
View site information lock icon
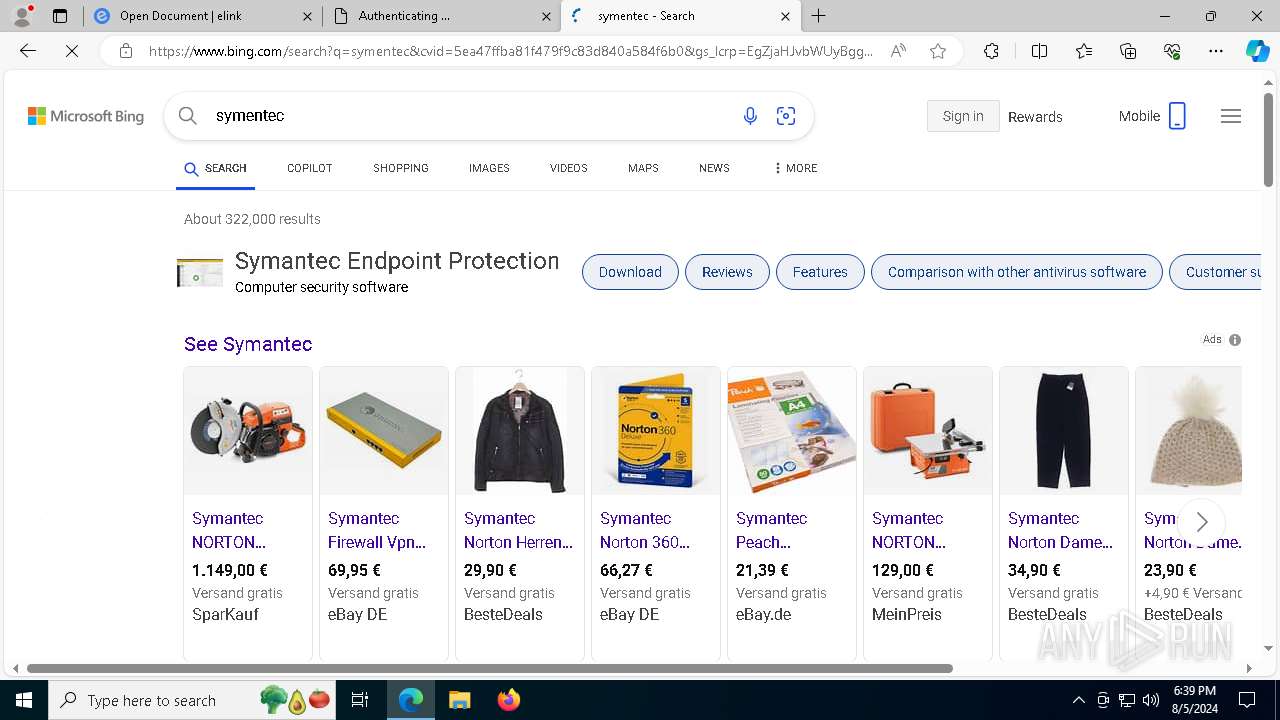[x=126, y=51]
